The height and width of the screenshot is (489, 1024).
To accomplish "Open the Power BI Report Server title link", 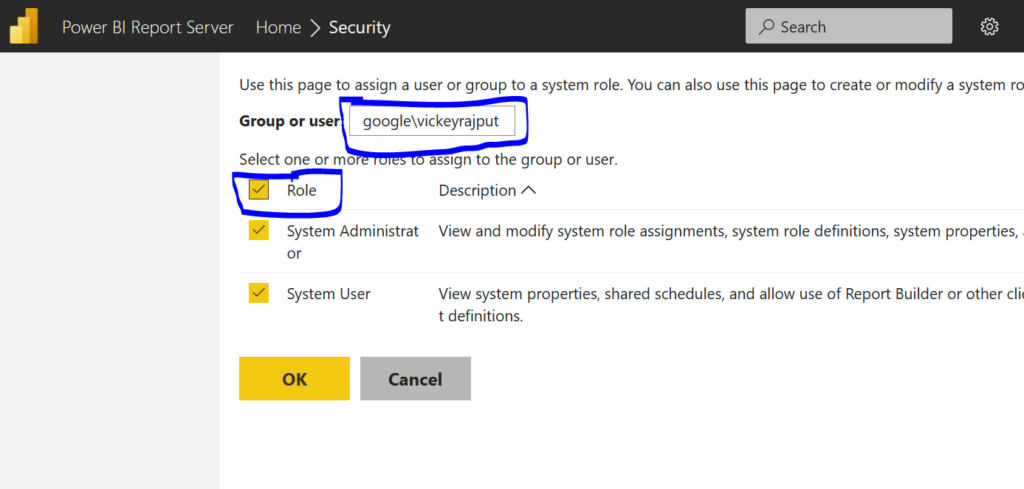I will pos(148,27).
